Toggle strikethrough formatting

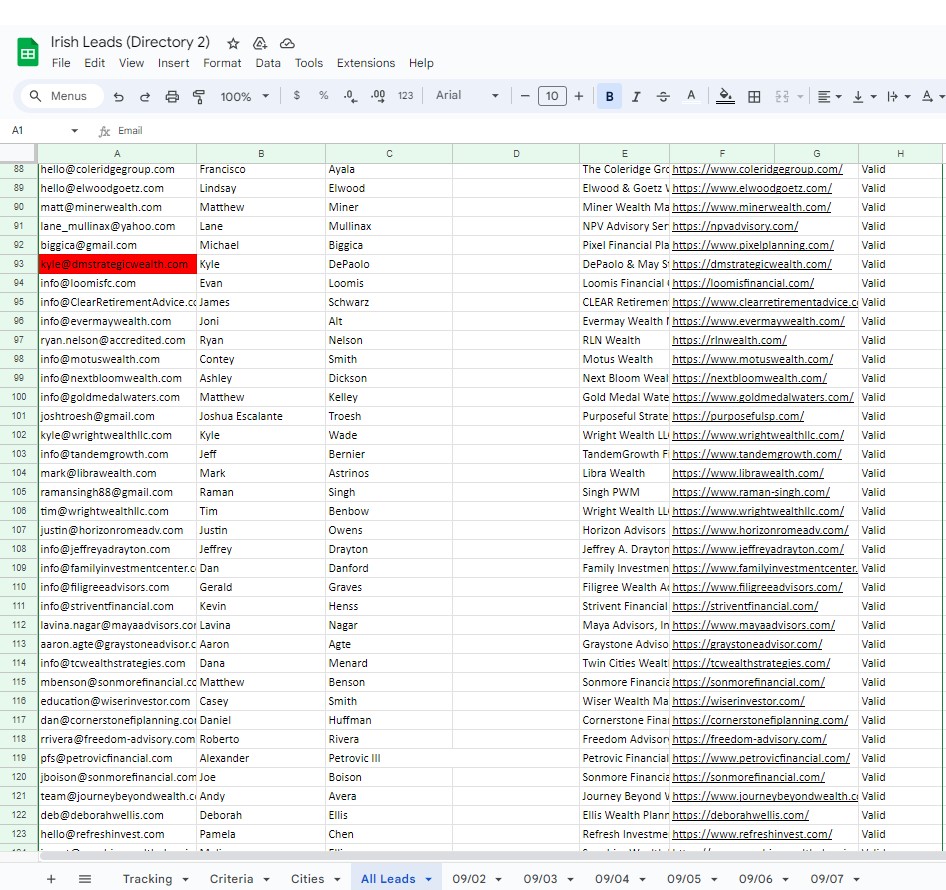[x=663, y=97]
